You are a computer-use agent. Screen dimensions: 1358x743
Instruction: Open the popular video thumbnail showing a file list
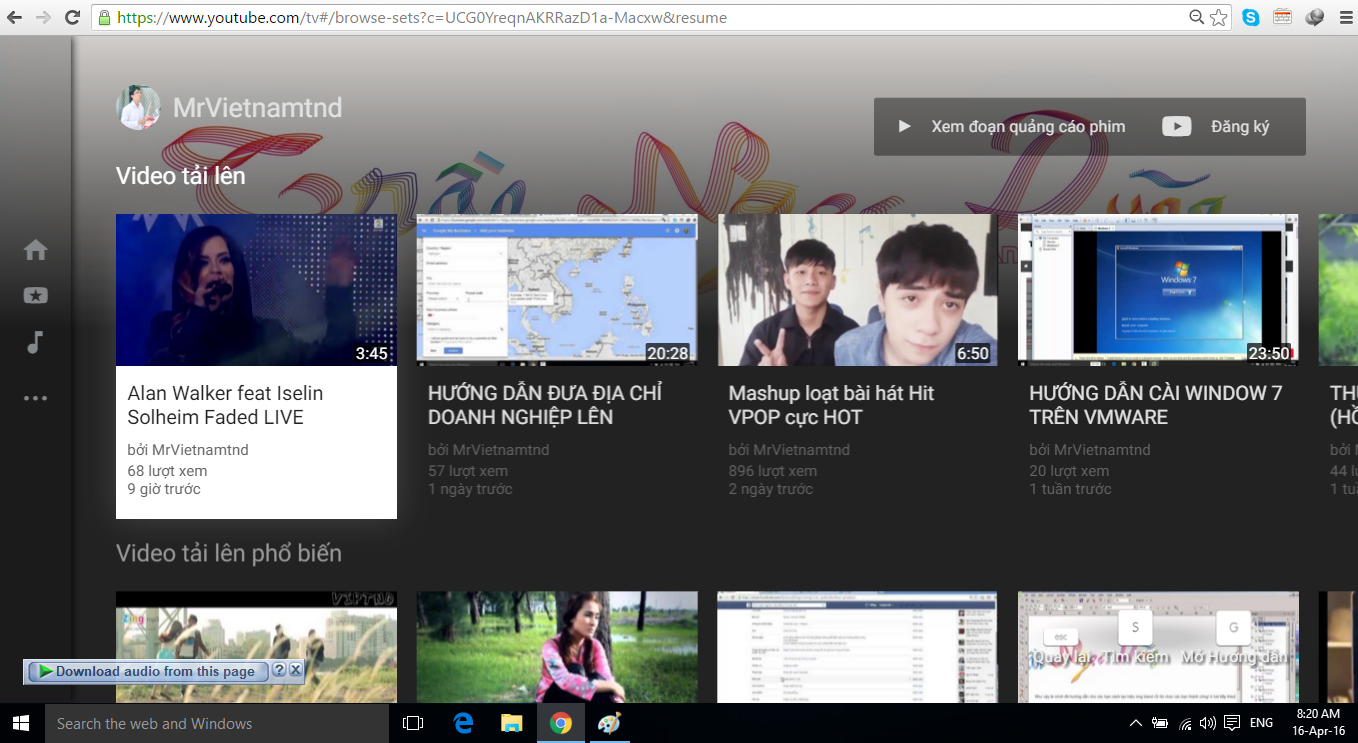click(x=858, y=647)
